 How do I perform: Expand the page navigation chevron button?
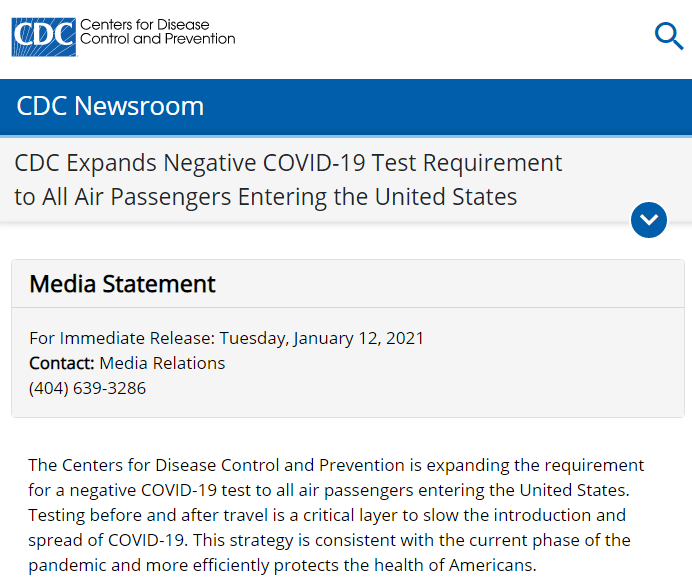coord(649,220)
